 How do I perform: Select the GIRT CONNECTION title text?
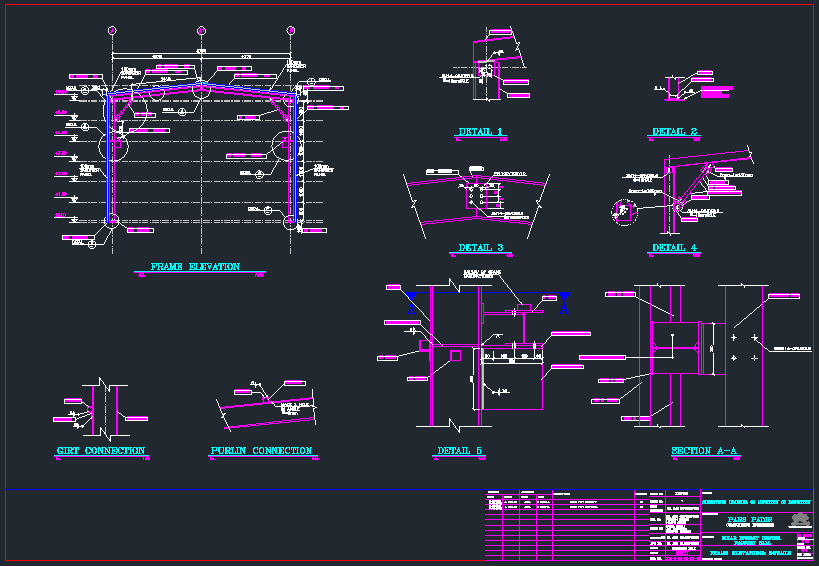pos(100,451)
